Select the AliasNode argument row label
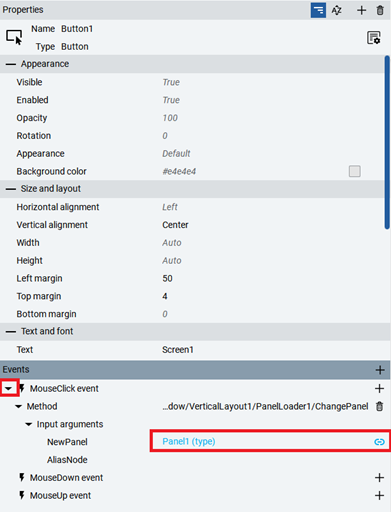This screenshot has height=512, width=391. [x=67, y=460]
